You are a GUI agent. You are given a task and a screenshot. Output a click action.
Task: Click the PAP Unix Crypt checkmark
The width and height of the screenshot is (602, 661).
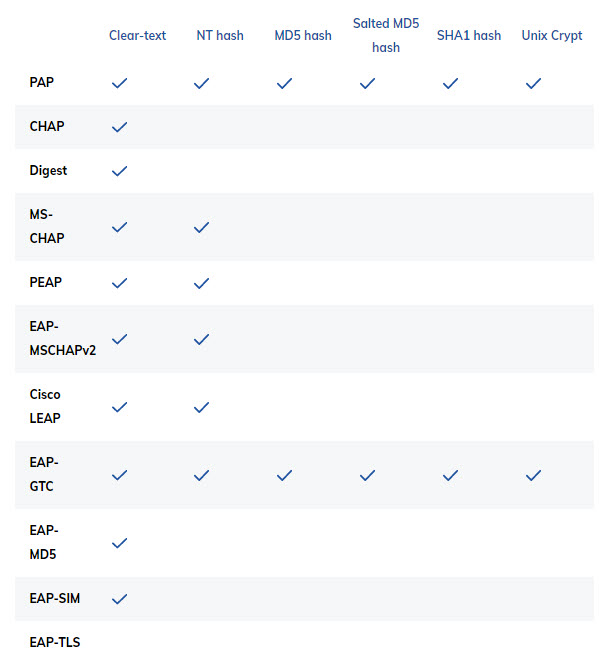pos(533,83)
